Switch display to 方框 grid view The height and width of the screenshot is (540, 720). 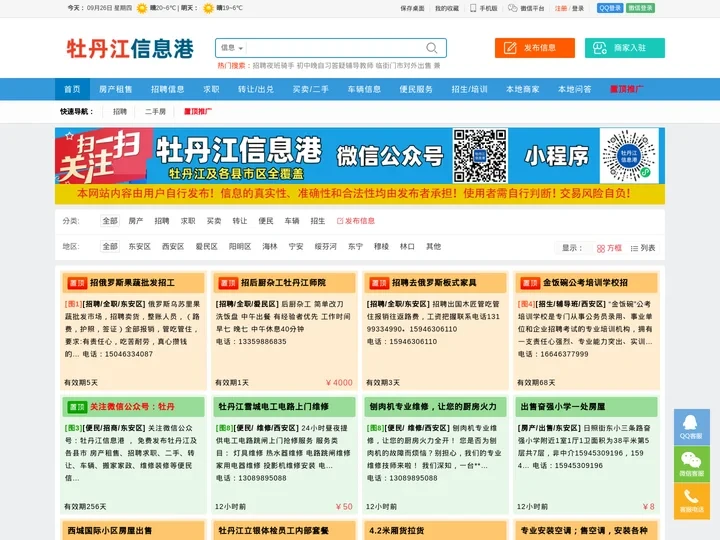pos(609,248)
